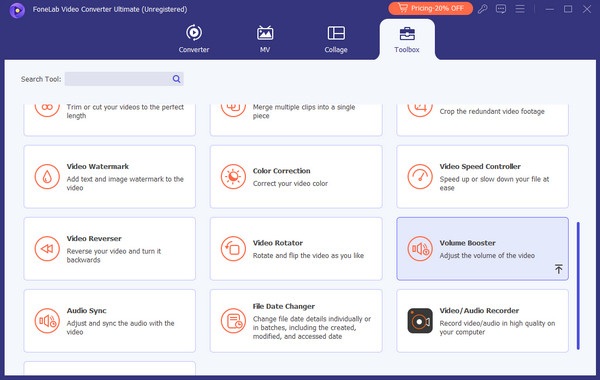The image size is (600, 380).
Task: Open the Video Watermark tool
Action: 109,176
